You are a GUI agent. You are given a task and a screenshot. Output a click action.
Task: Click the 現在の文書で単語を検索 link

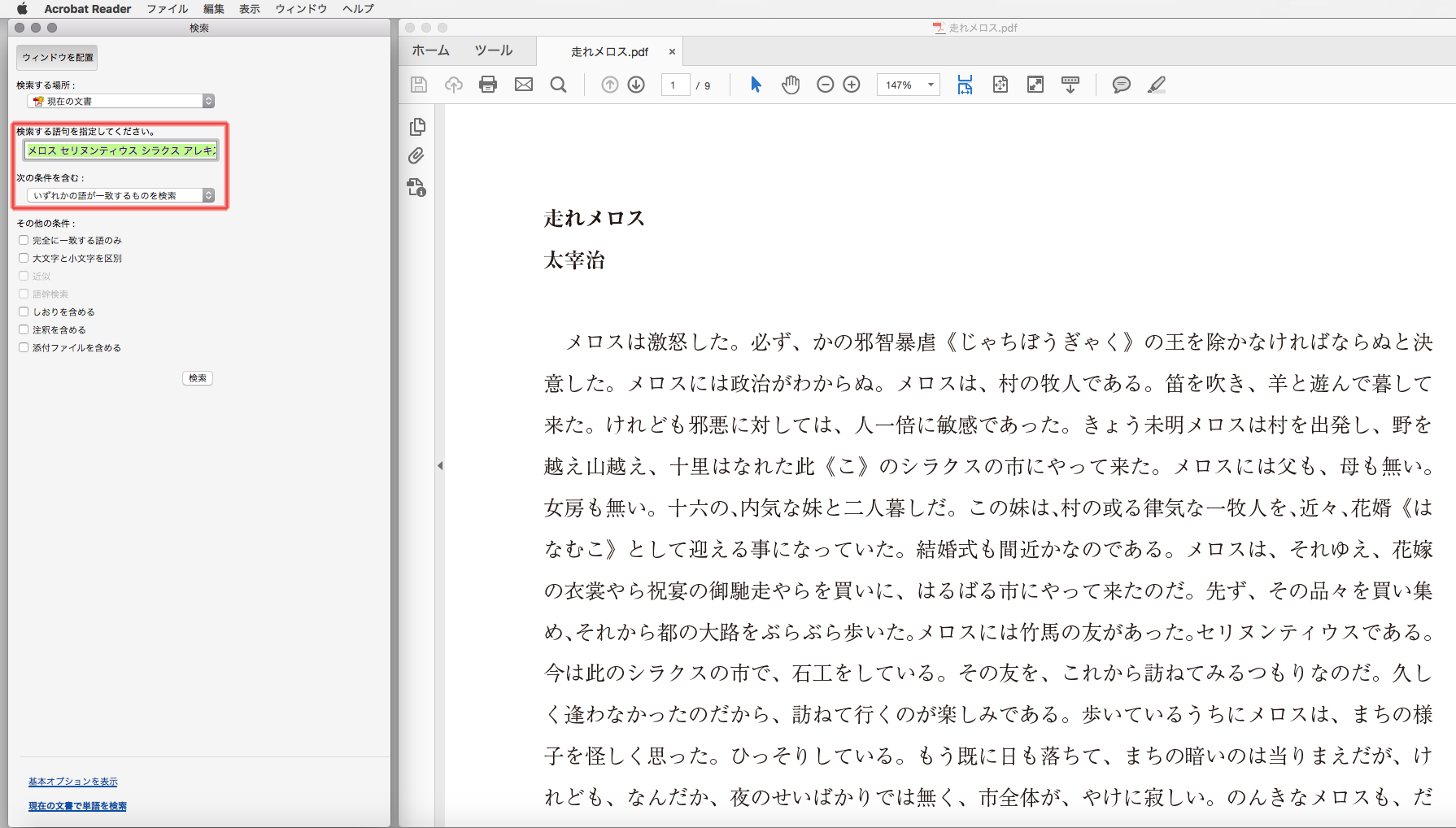pyautogui.click(x=77, y=806)
